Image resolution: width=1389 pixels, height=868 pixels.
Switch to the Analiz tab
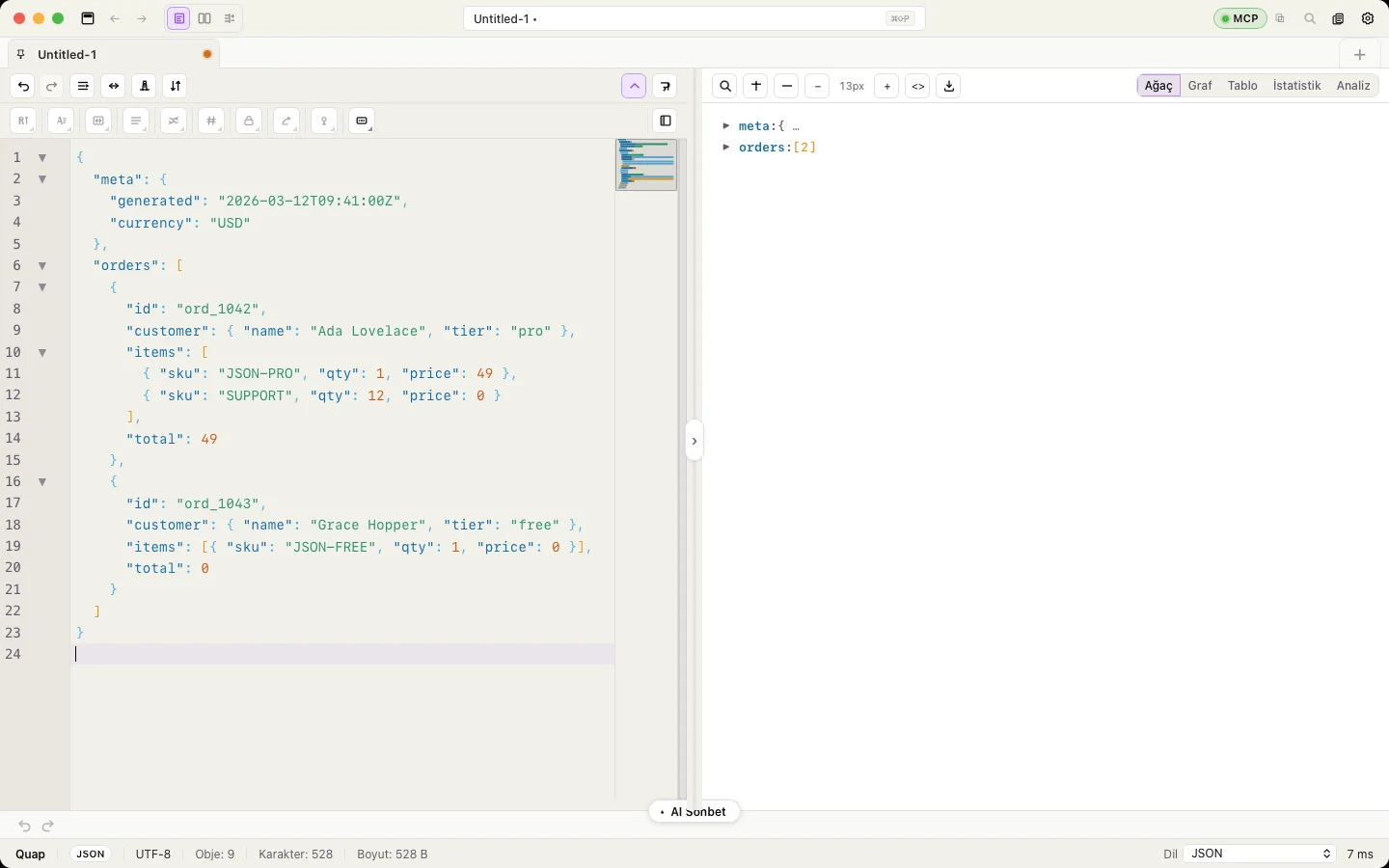coord(1353,86)
